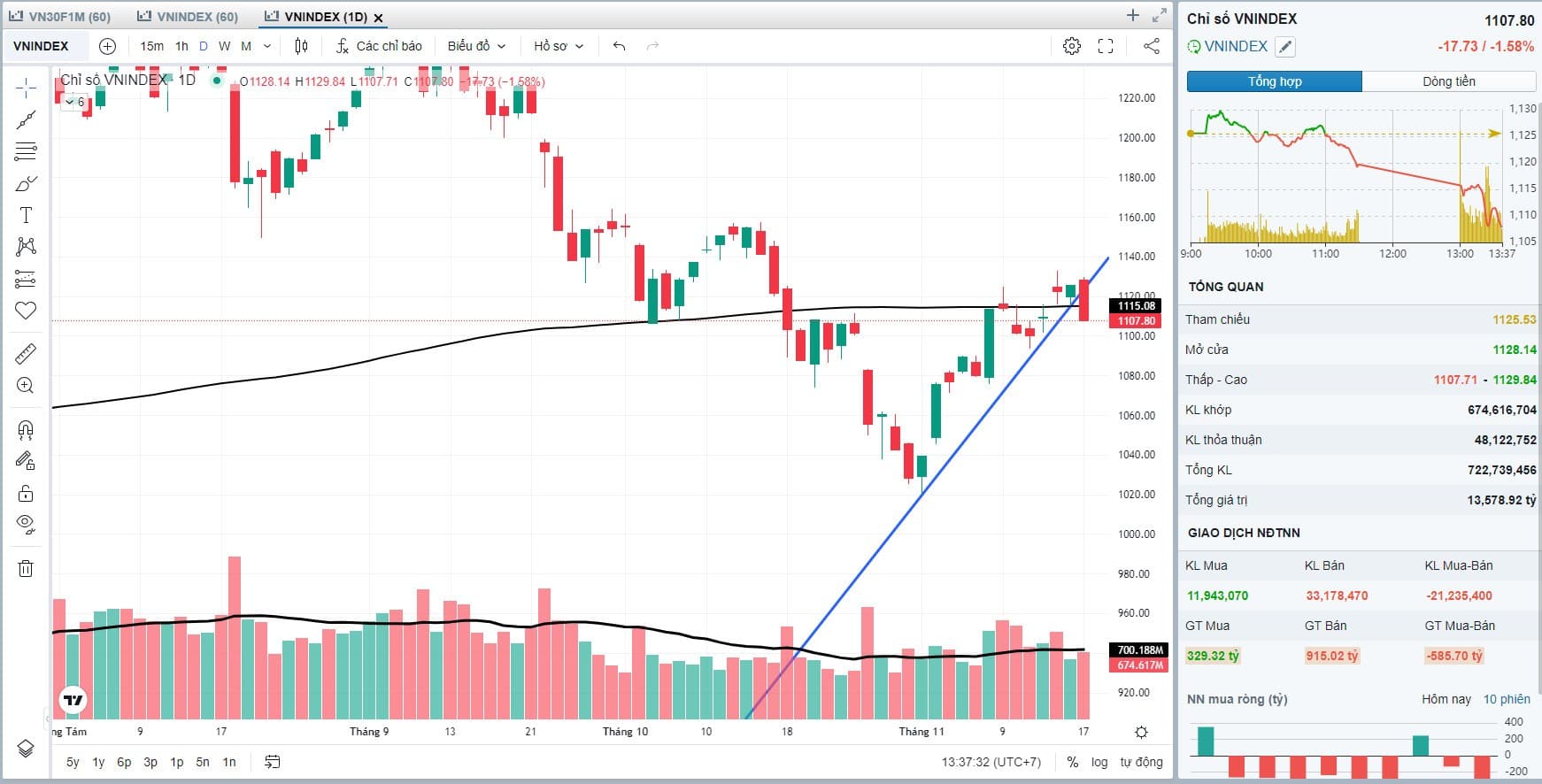
Task: Click the 10 phiên link
Action: point(1507,699)
